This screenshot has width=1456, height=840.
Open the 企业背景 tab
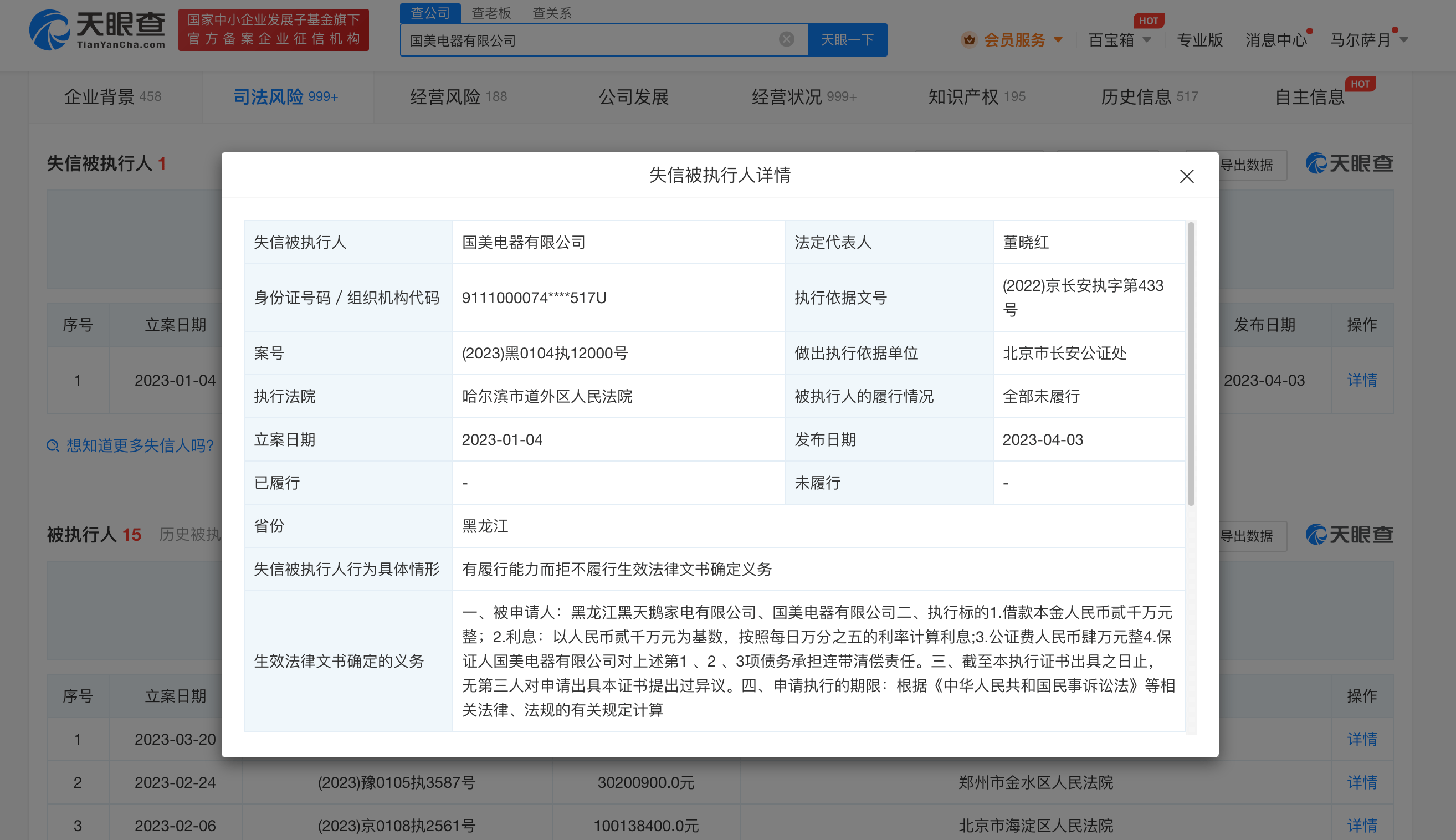tap(113, 96)
